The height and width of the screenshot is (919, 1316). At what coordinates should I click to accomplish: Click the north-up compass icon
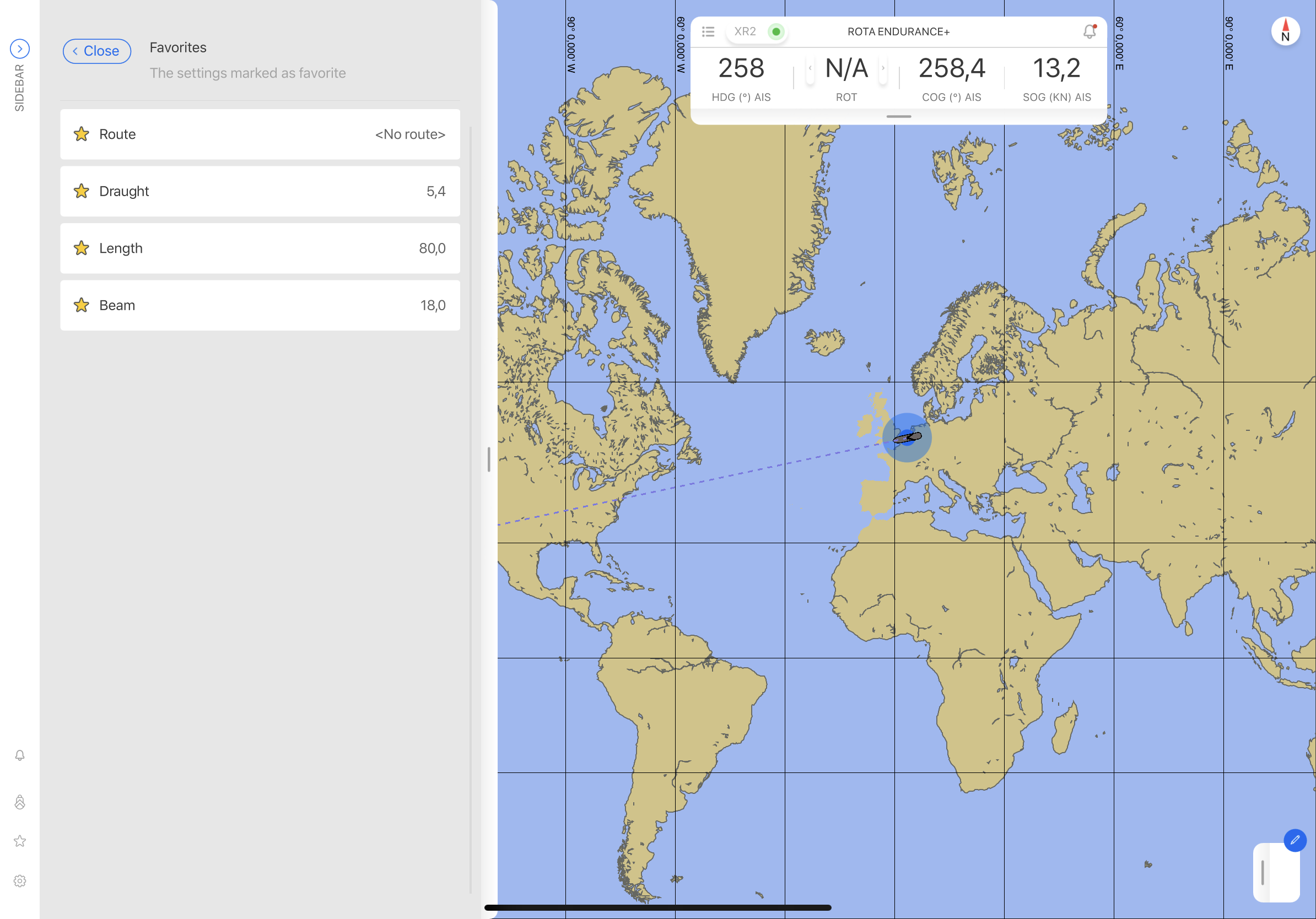tap(1285, 31)
